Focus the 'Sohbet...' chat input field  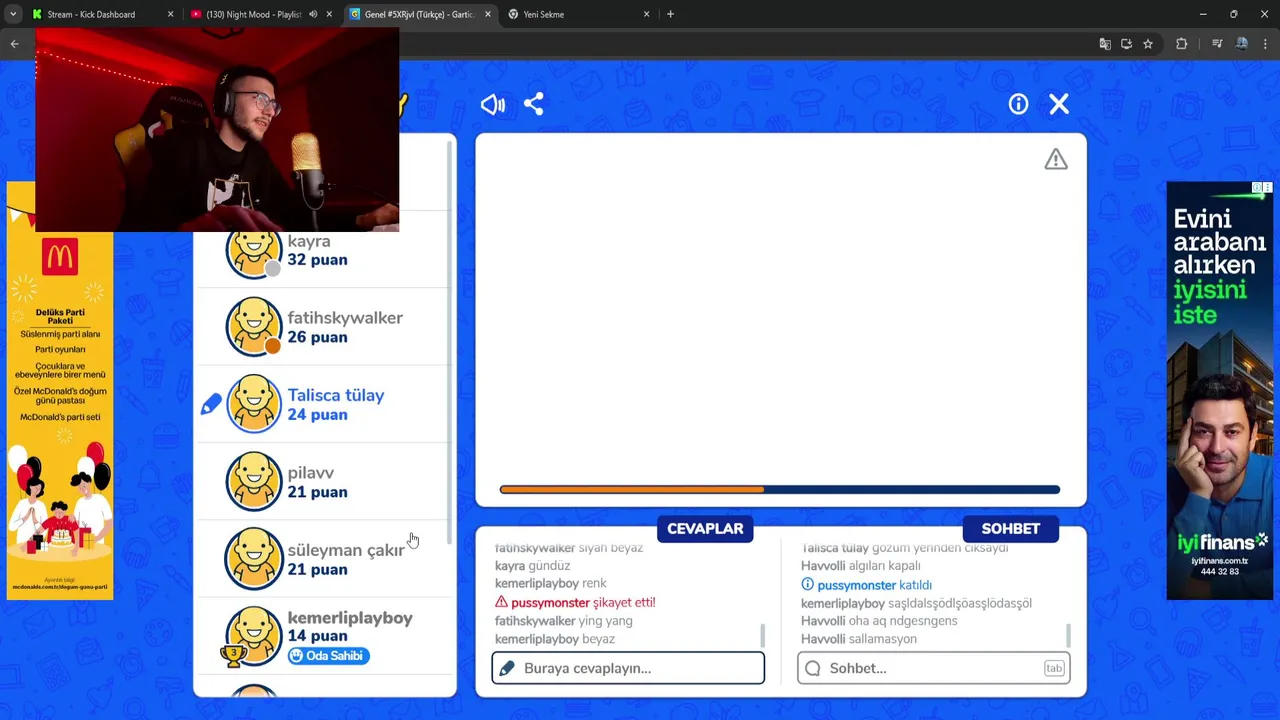point(934,668)
